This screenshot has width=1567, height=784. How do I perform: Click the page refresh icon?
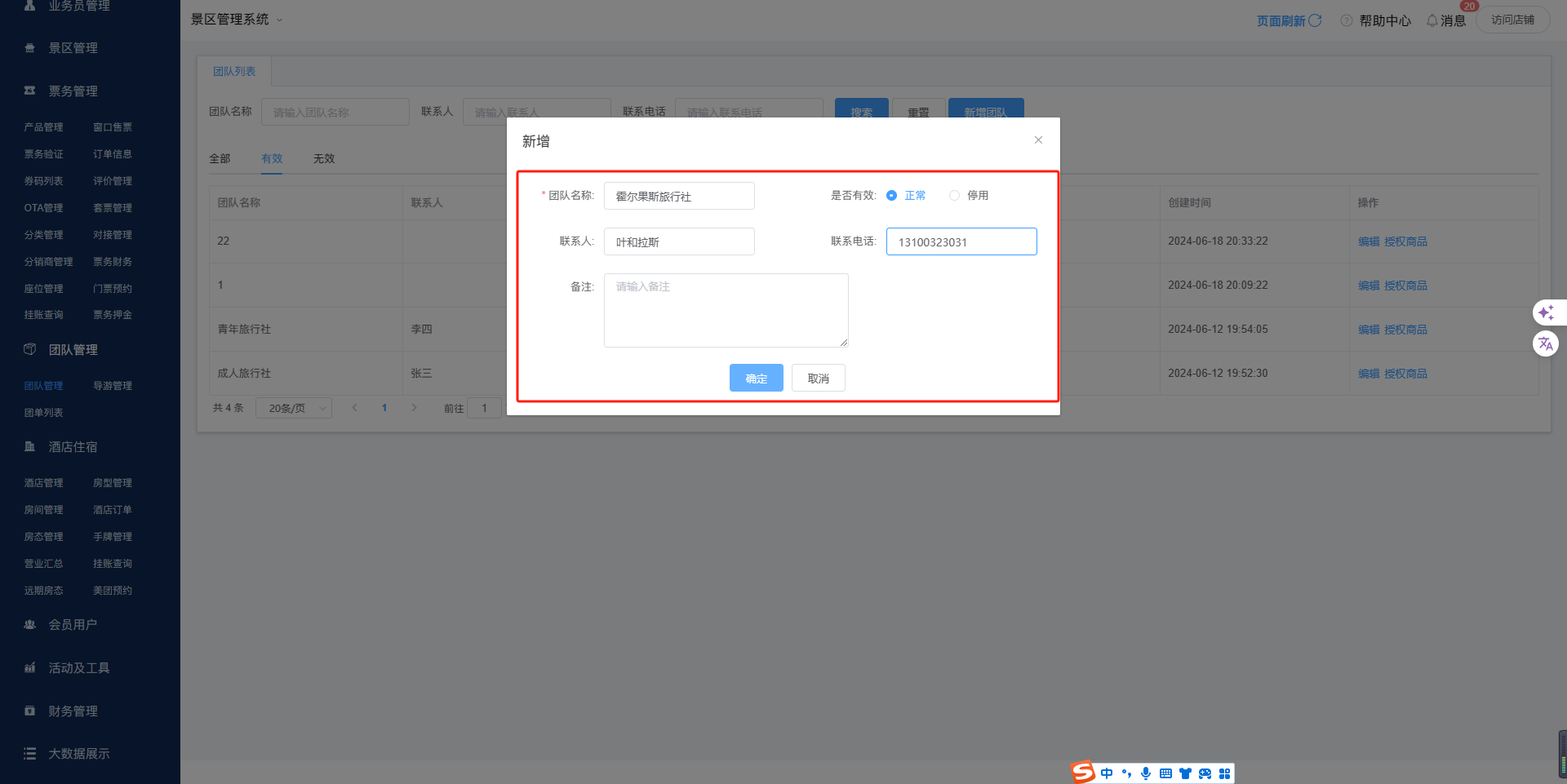coord(1315,20)
